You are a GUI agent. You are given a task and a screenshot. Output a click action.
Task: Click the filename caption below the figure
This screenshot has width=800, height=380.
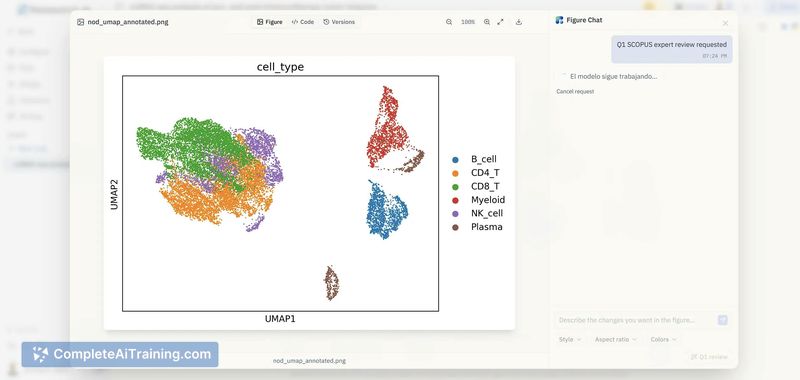point(309,361)
